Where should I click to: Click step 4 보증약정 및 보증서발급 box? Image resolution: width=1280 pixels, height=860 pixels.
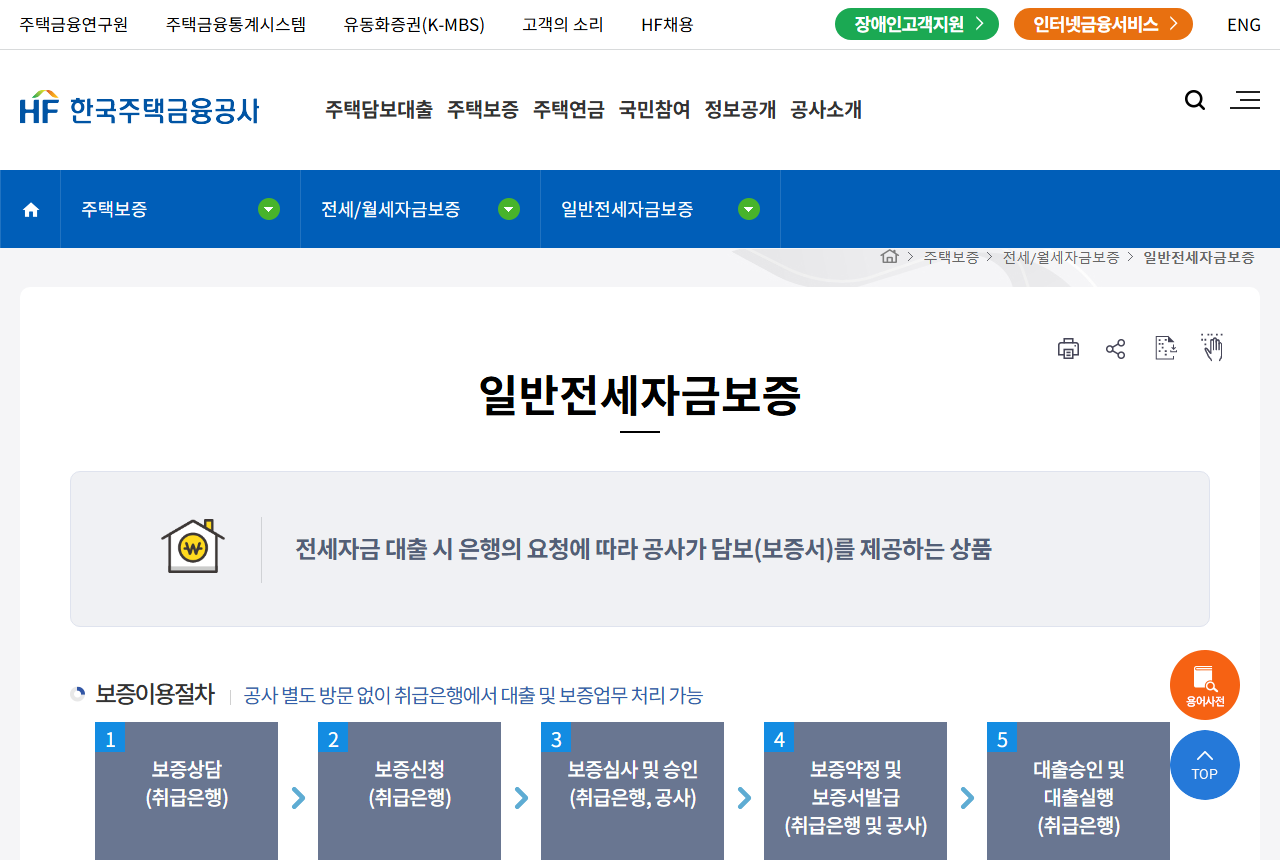pos(855,791)
